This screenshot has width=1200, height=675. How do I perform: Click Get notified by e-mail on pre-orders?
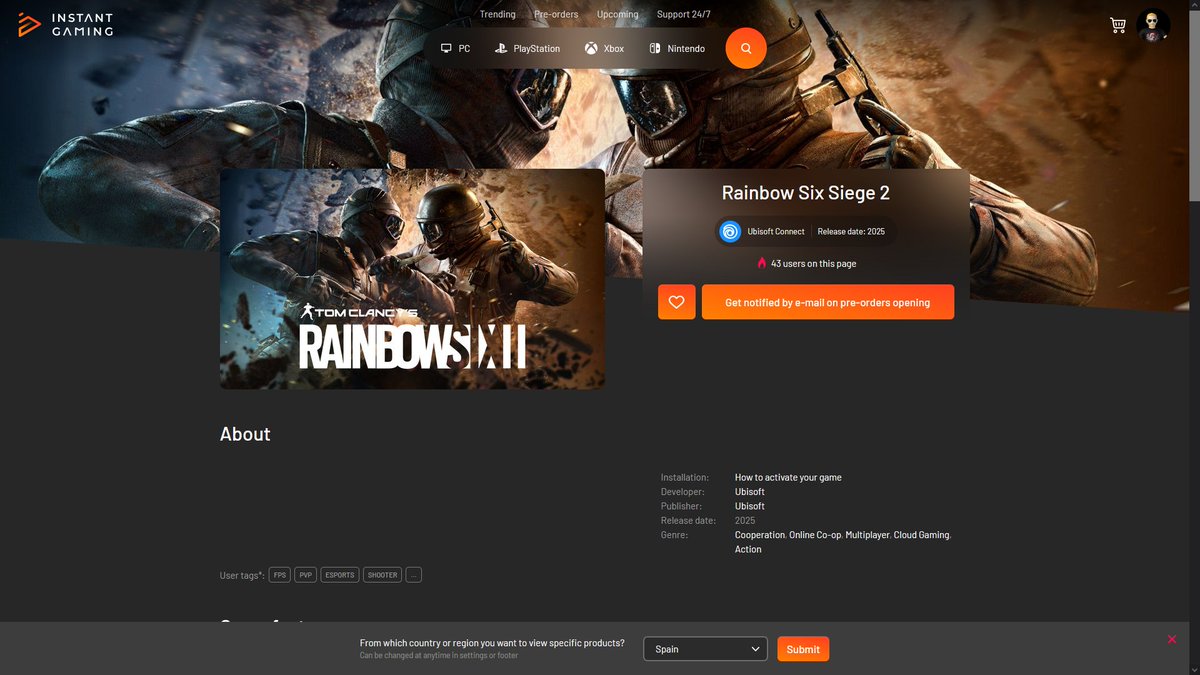click(828, 301)
